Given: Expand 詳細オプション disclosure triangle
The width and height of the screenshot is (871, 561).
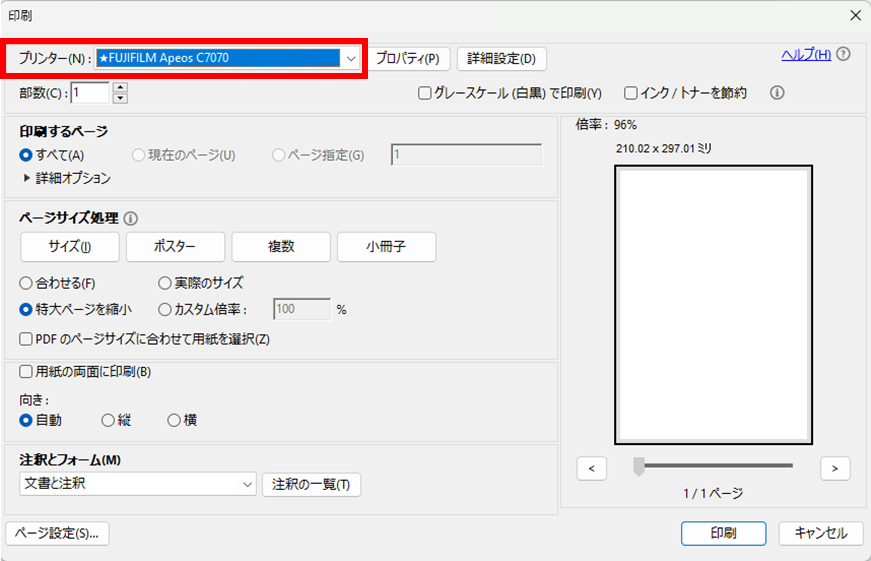Looking at the screenshot, I should tap(27, 178).
